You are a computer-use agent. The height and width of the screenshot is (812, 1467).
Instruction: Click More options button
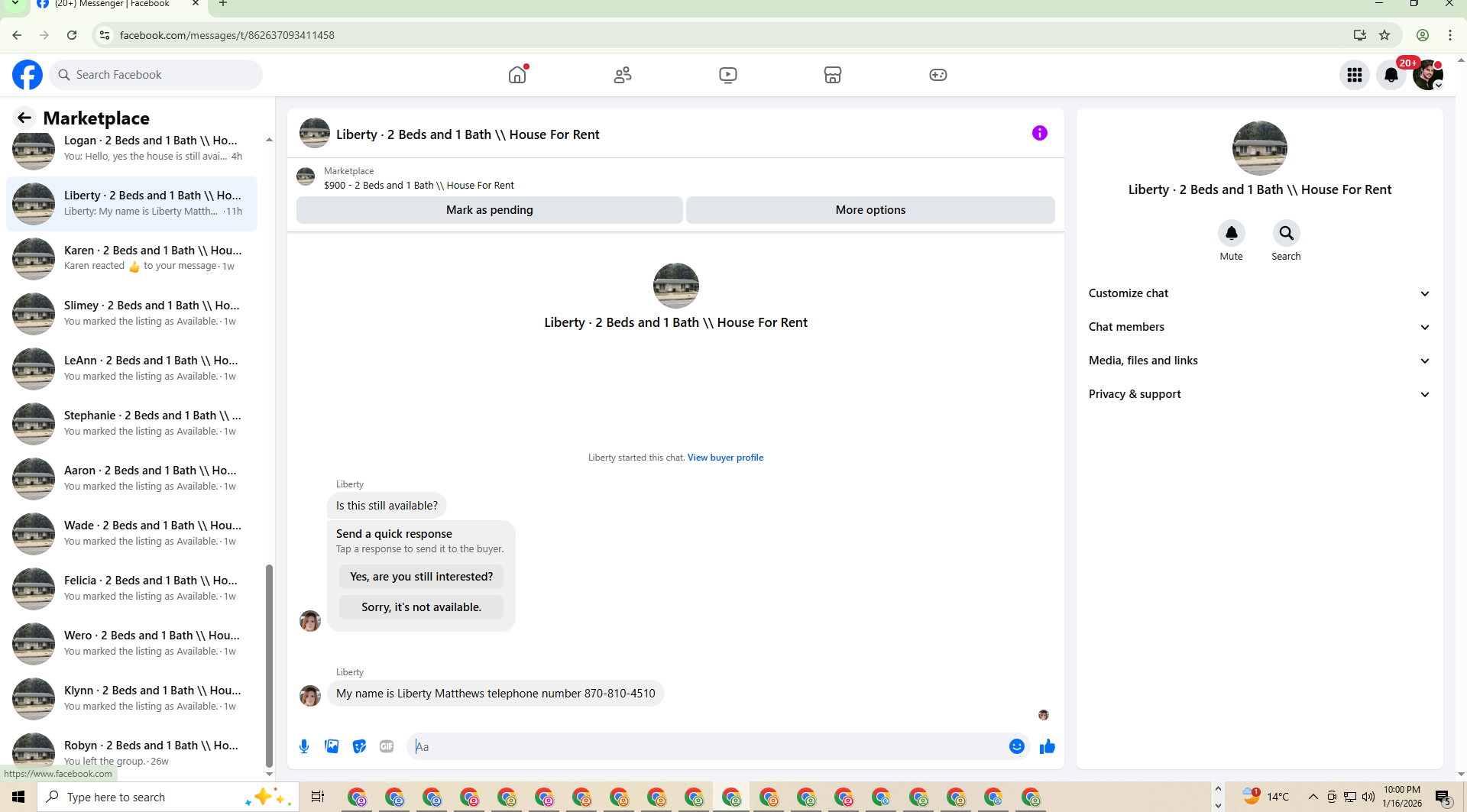pos(870,210)
